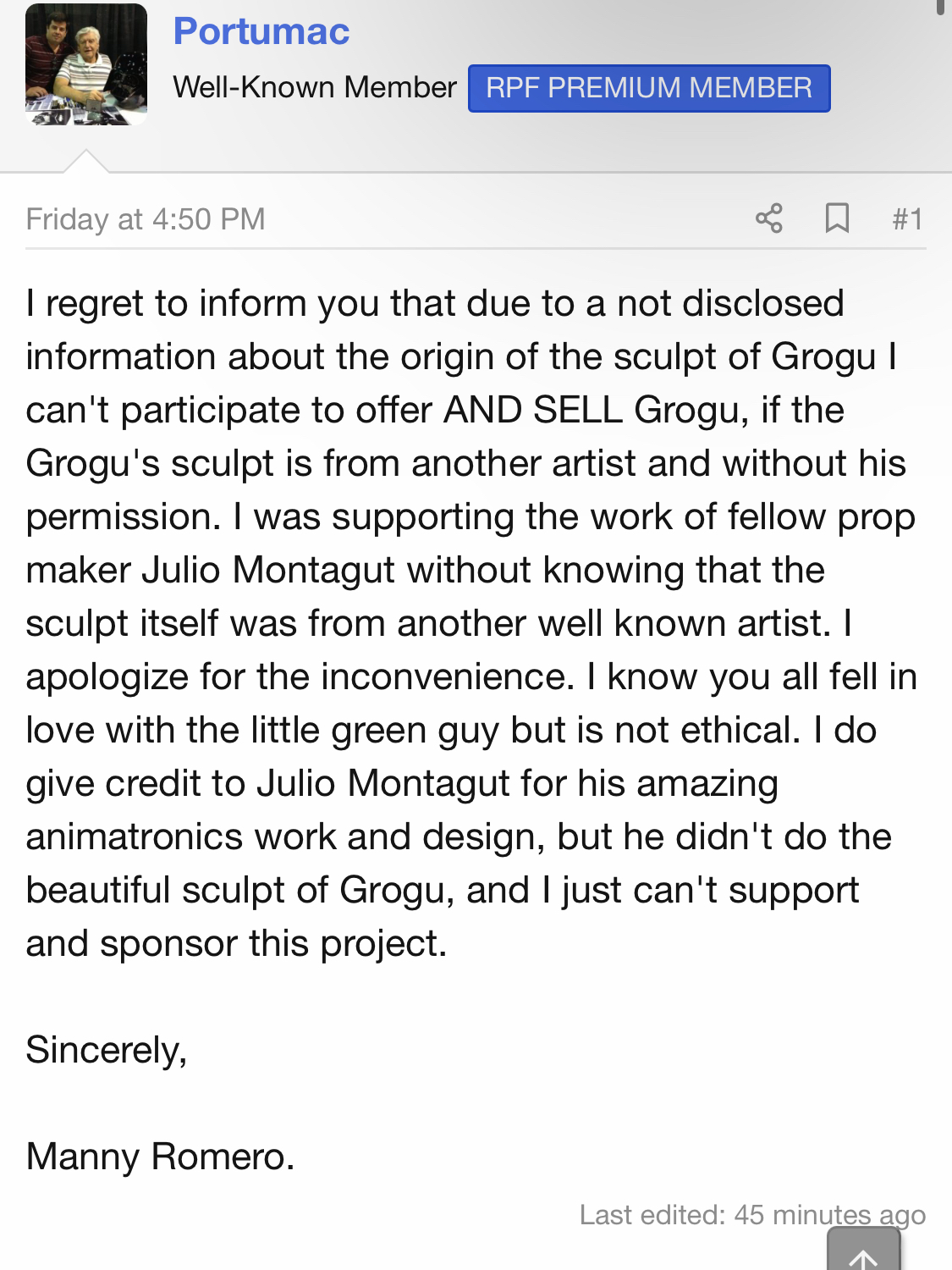952x1270 pixels.
Task: Click the Well-Known Member title
Action: (x=315, y=87)
